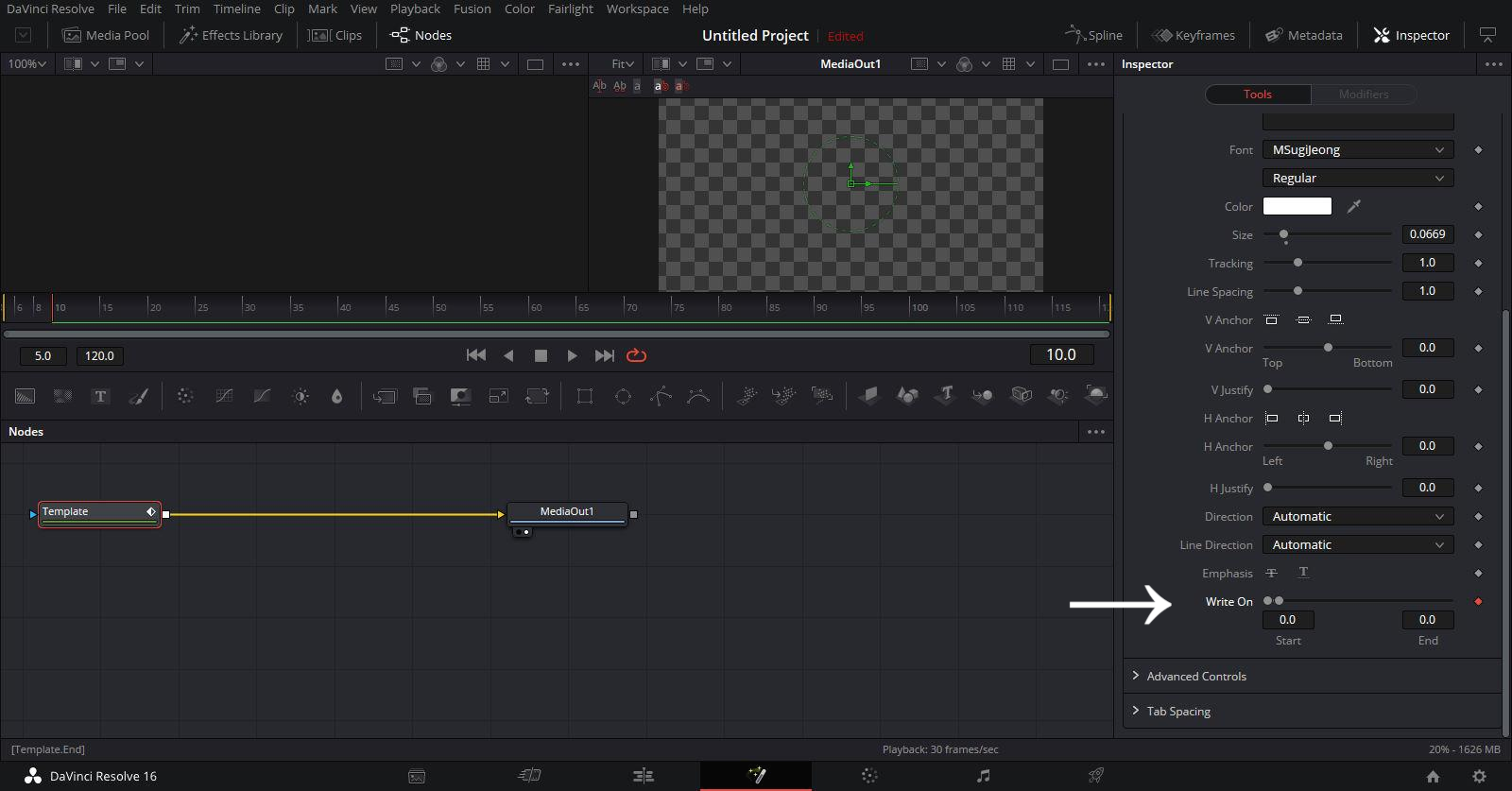Open the Fairlight menu
Image resolution: width=1512 pixels, height=791 pixels.
[x=570, y=9]
